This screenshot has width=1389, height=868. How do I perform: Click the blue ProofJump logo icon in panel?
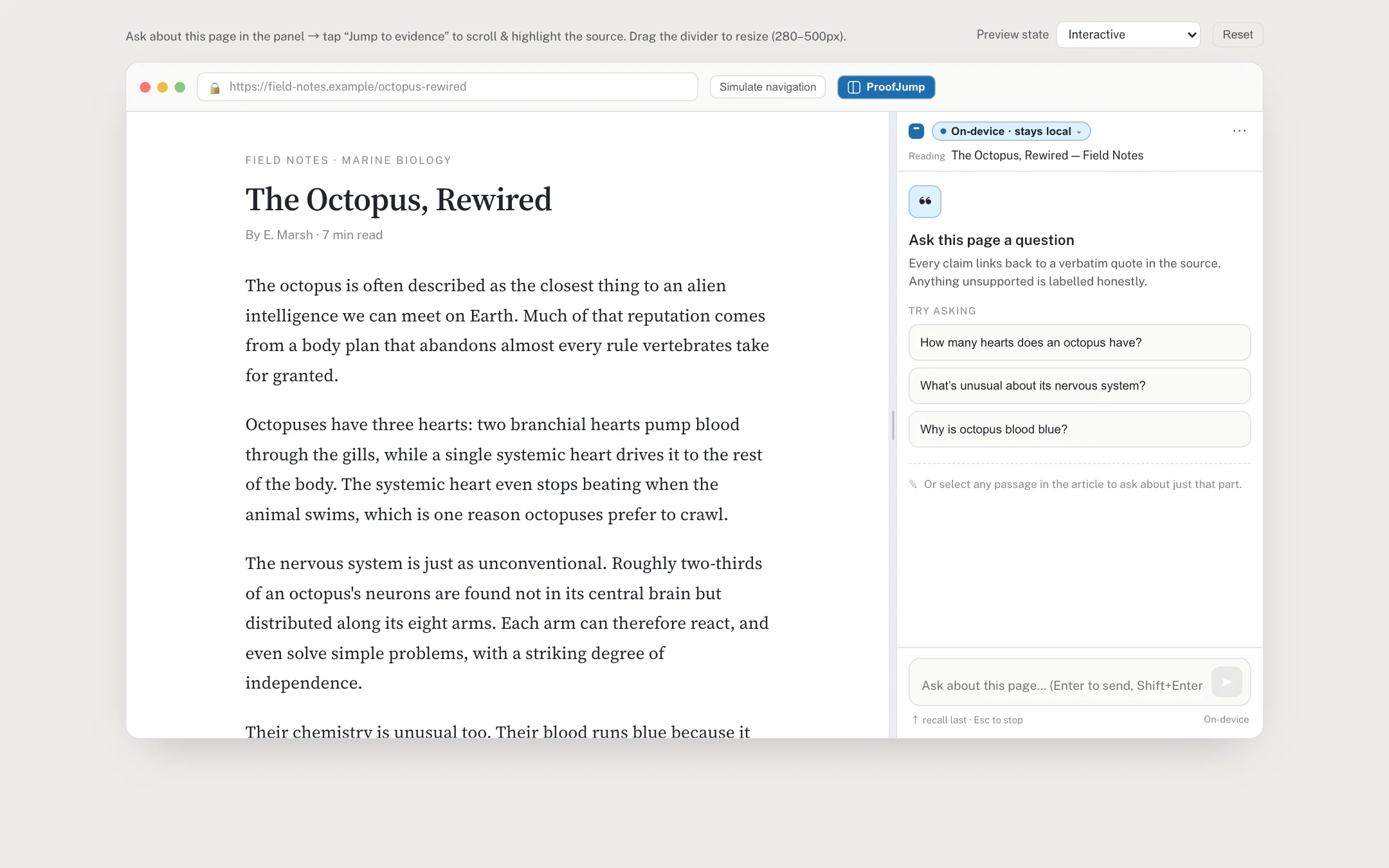(916, 131)
